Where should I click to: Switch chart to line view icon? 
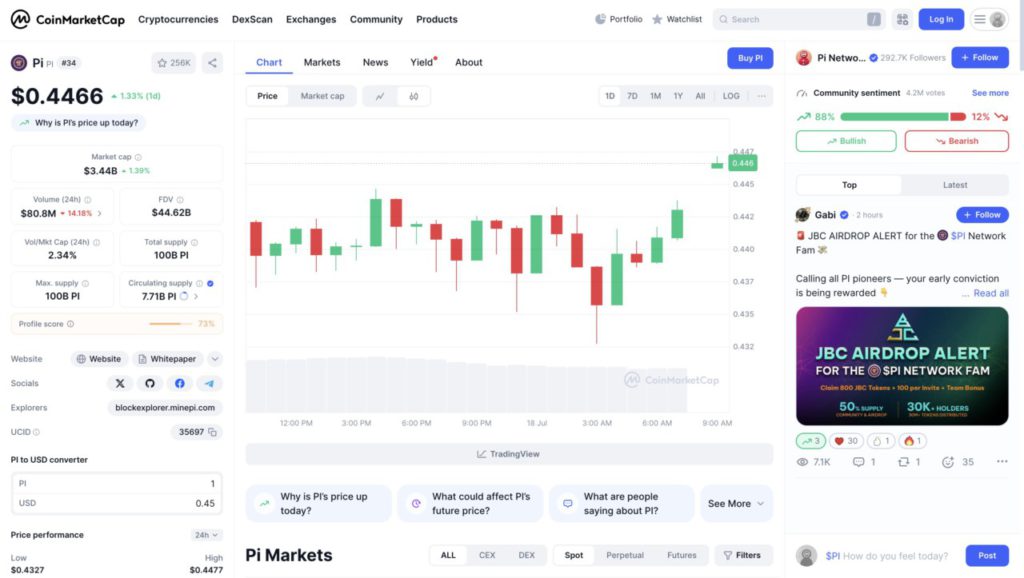tap(380, 96)
